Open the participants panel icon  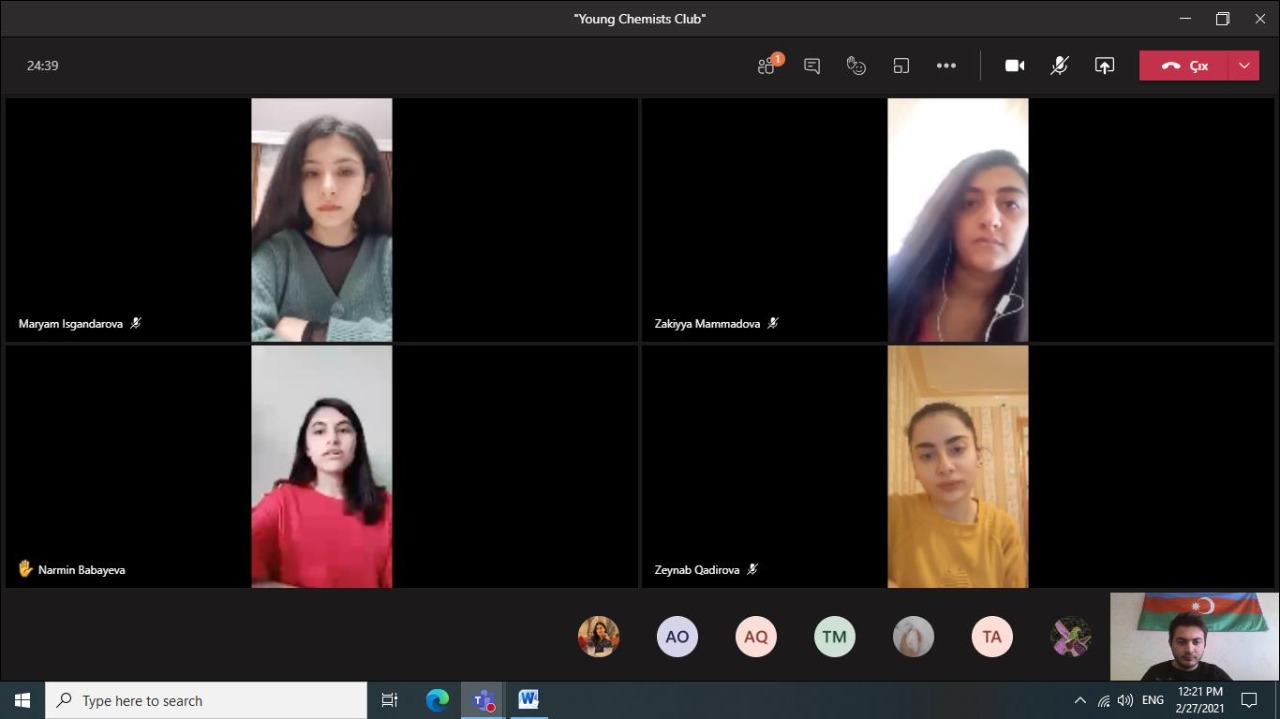tap(767, 66)
